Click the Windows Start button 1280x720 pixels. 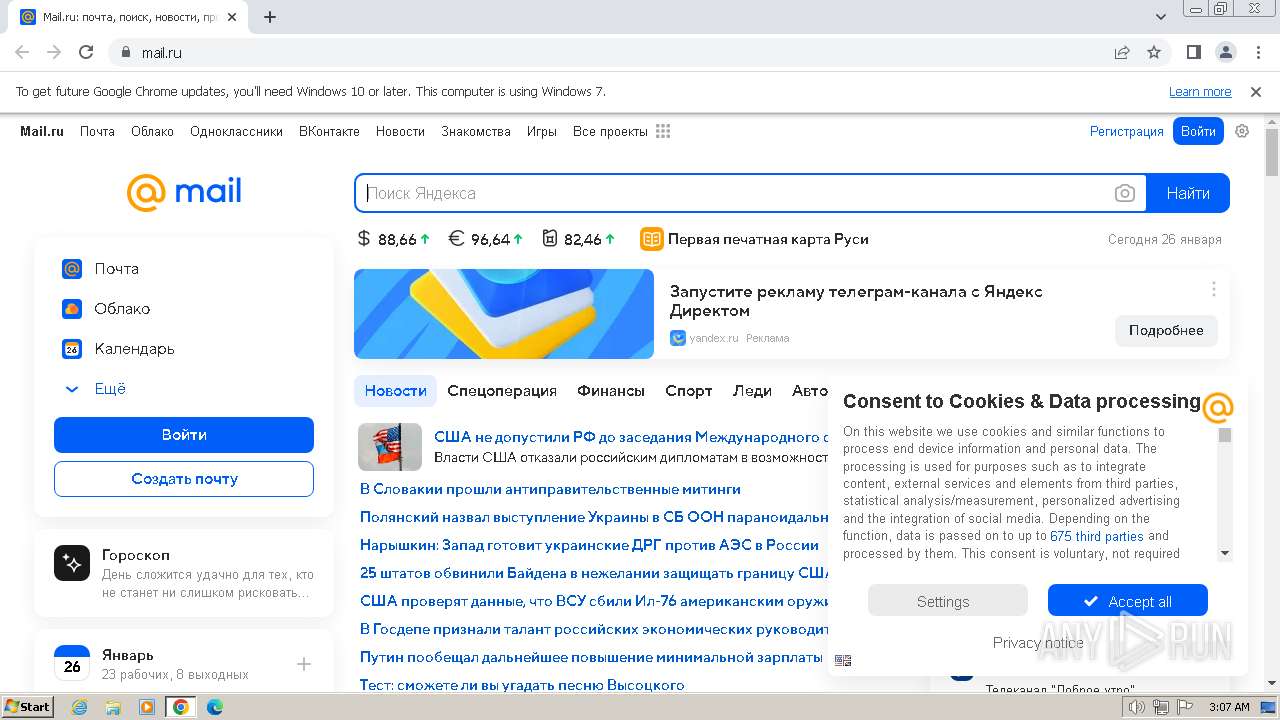click(x=27, y=706)
